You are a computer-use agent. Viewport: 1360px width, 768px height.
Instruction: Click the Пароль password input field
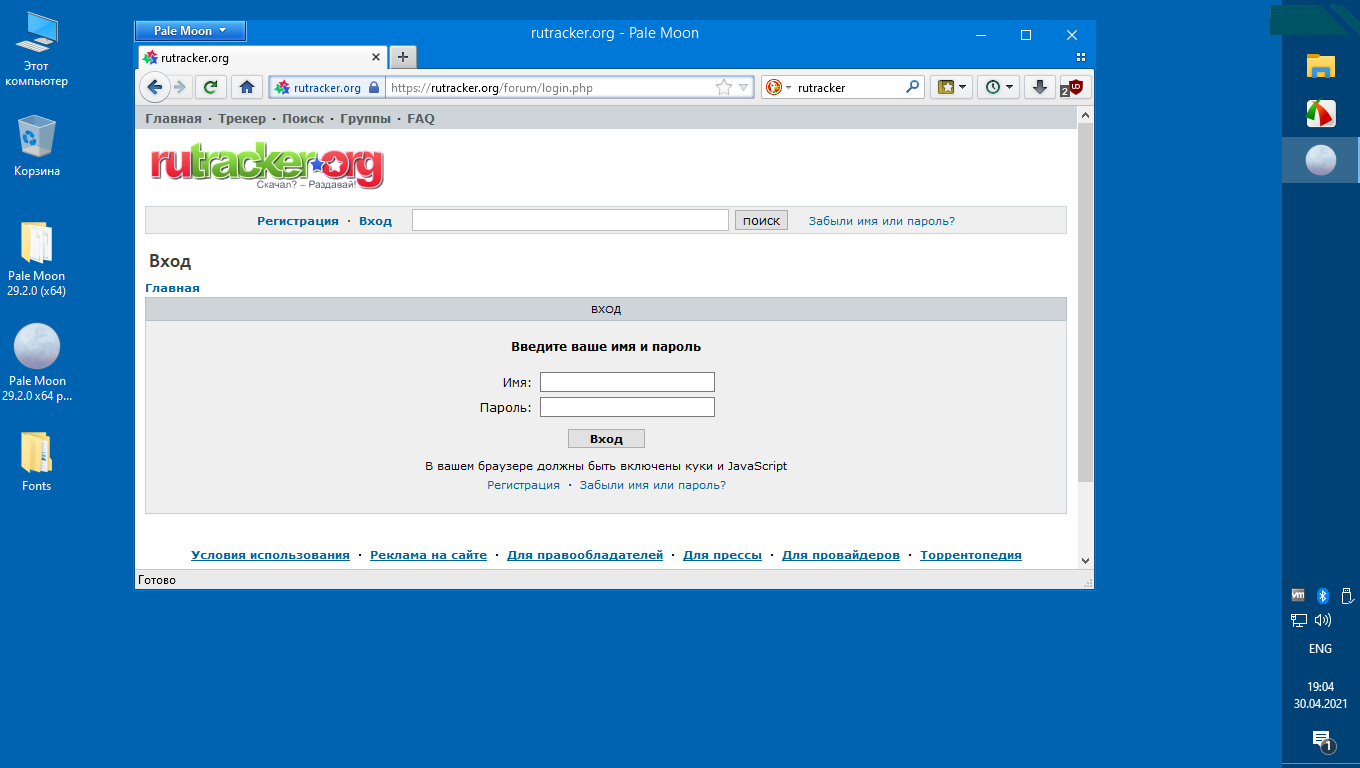[x=627, y=407]
